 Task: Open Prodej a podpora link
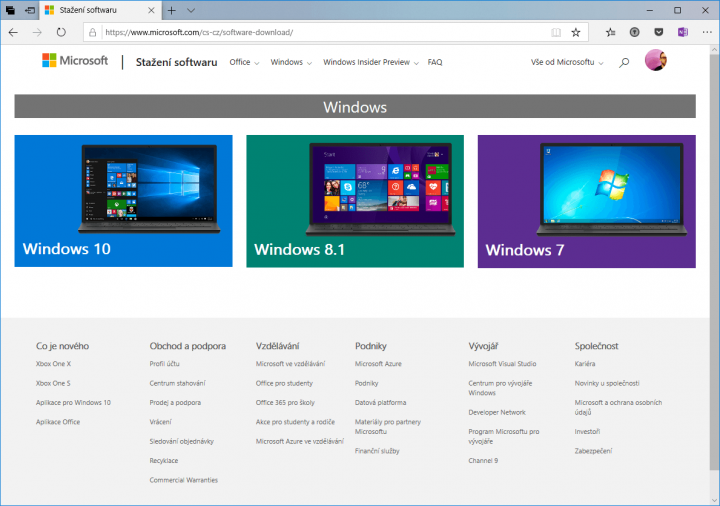(175, 403)
